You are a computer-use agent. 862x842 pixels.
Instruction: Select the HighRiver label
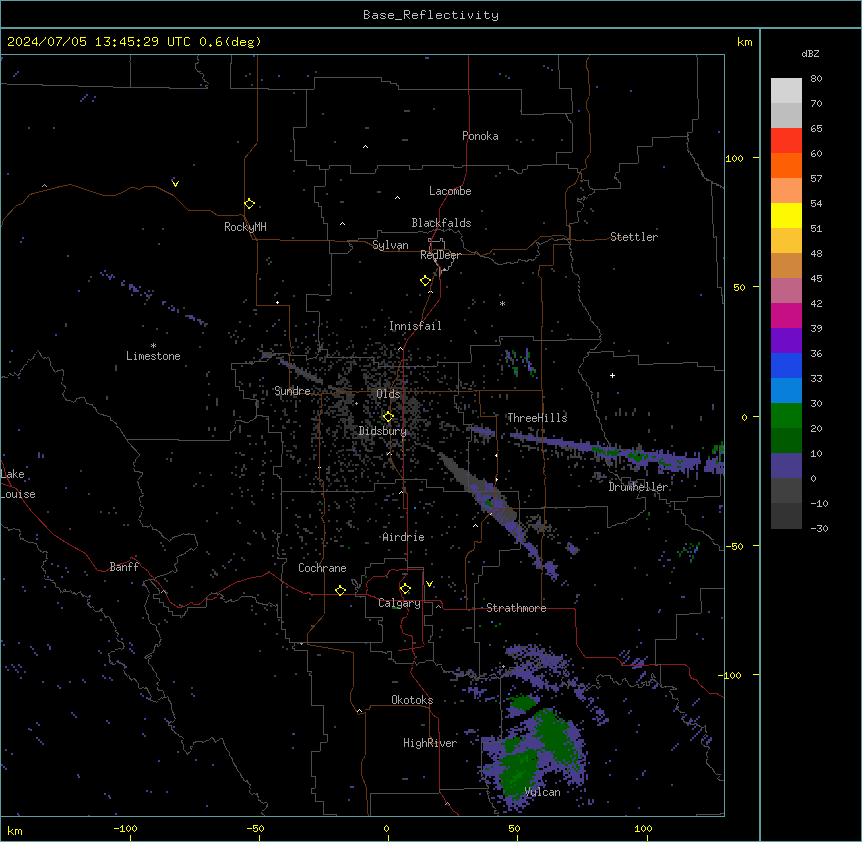(429, 743)
